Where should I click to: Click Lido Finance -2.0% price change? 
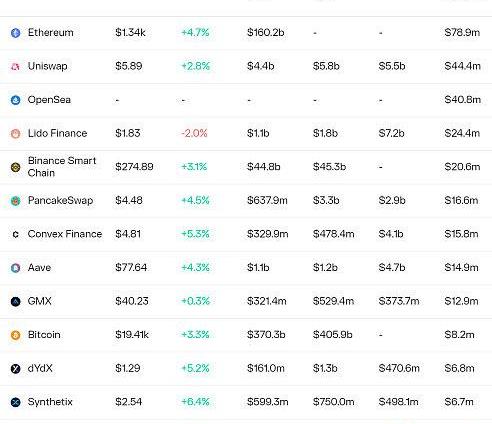[x=194, y=133]
